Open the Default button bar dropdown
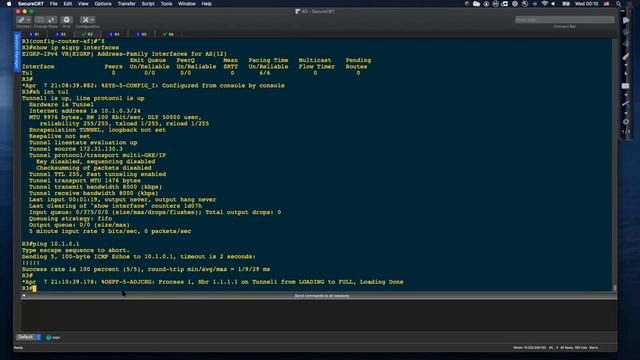Viewport: 640px width, 360px height. [x=29, y=337]
